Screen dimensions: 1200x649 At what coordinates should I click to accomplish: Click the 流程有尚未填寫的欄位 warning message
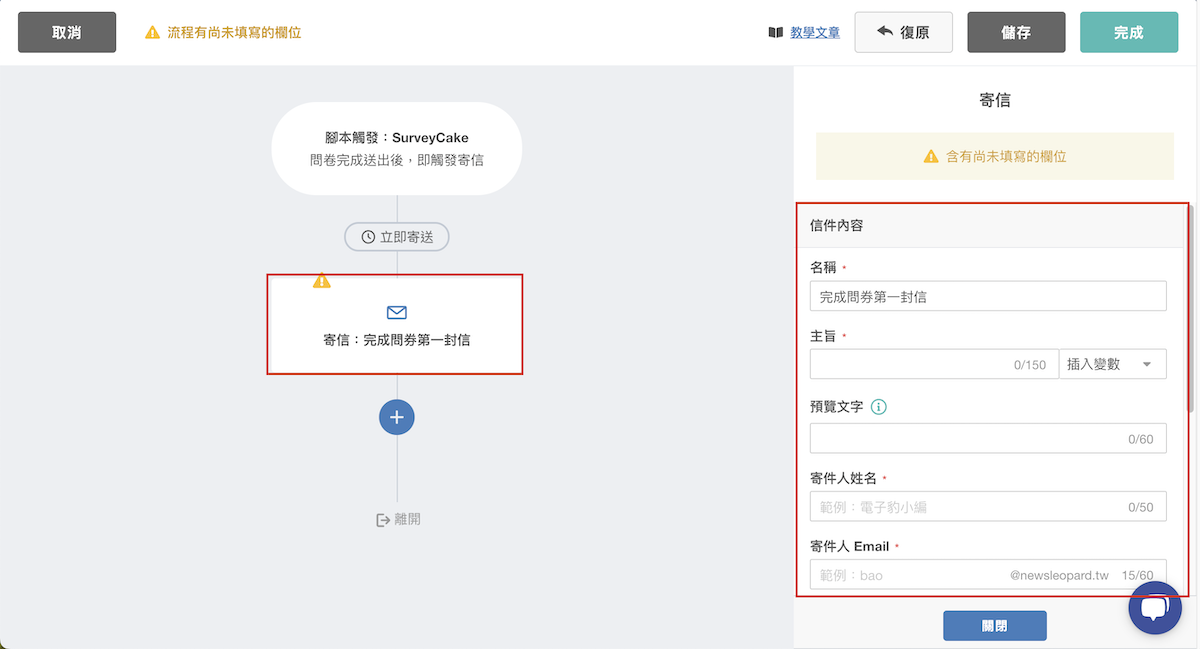tap(234, 33)
